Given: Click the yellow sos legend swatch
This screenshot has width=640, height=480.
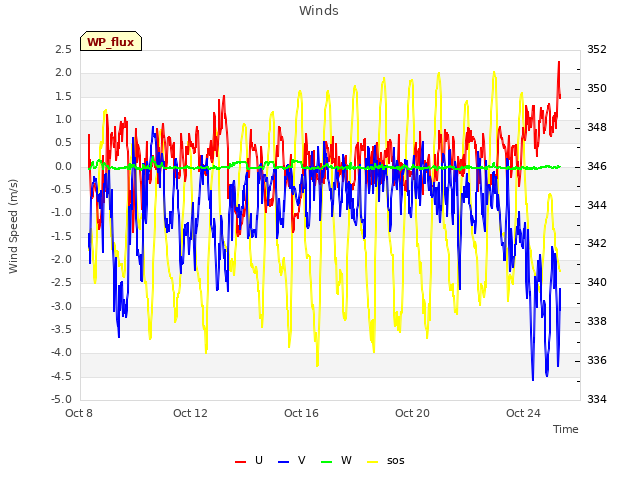Looking at the screenshot, I should [373, 462].
